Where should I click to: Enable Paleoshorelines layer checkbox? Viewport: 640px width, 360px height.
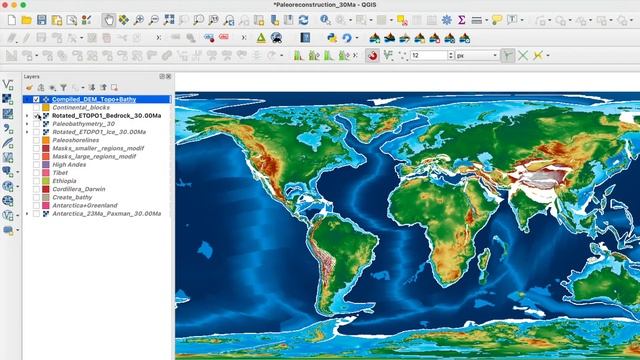[x=36, y=140]
